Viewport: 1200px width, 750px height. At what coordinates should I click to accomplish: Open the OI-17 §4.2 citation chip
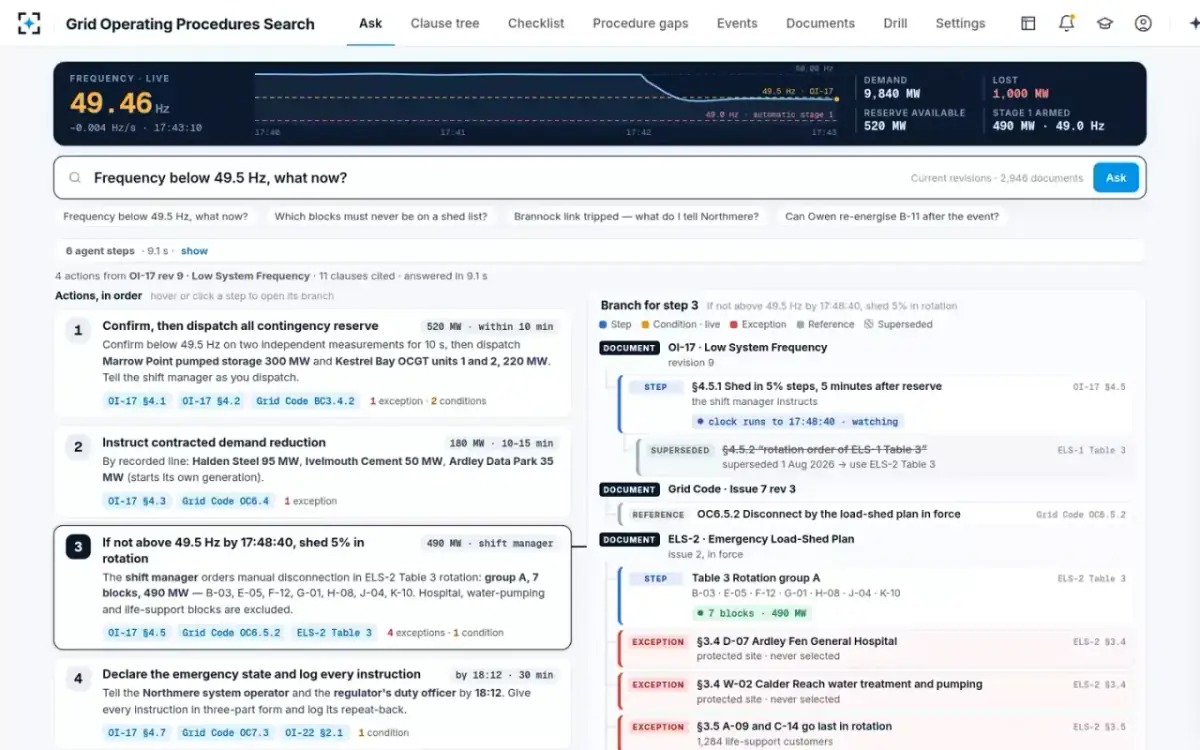[210, 401]
